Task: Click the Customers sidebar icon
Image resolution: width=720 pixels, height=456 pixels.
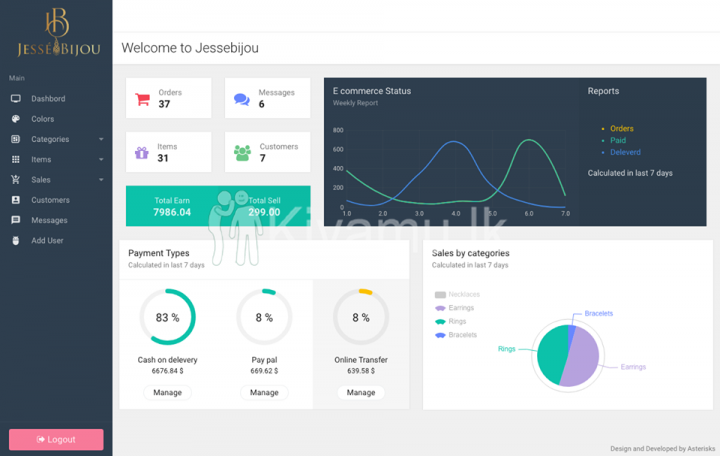Action: [16, 200]
